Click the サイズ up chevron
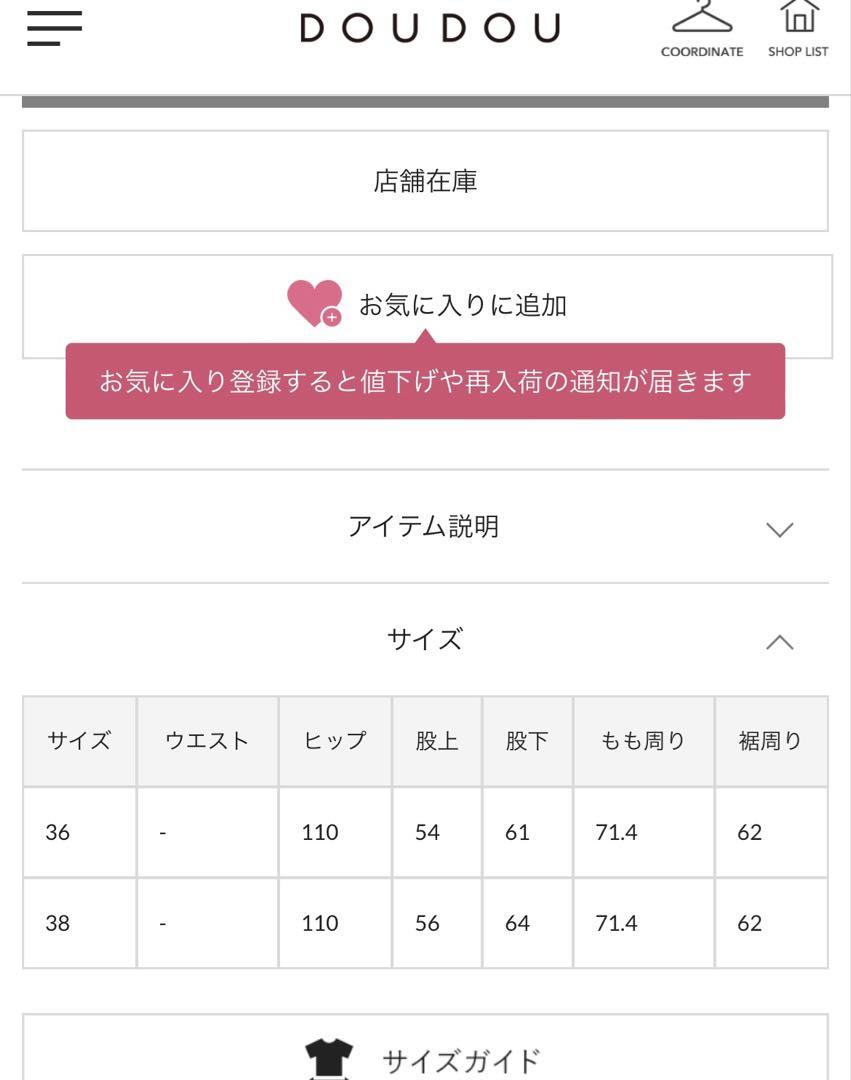Screen dimensions: 851x1080 [x=779, y=642]
